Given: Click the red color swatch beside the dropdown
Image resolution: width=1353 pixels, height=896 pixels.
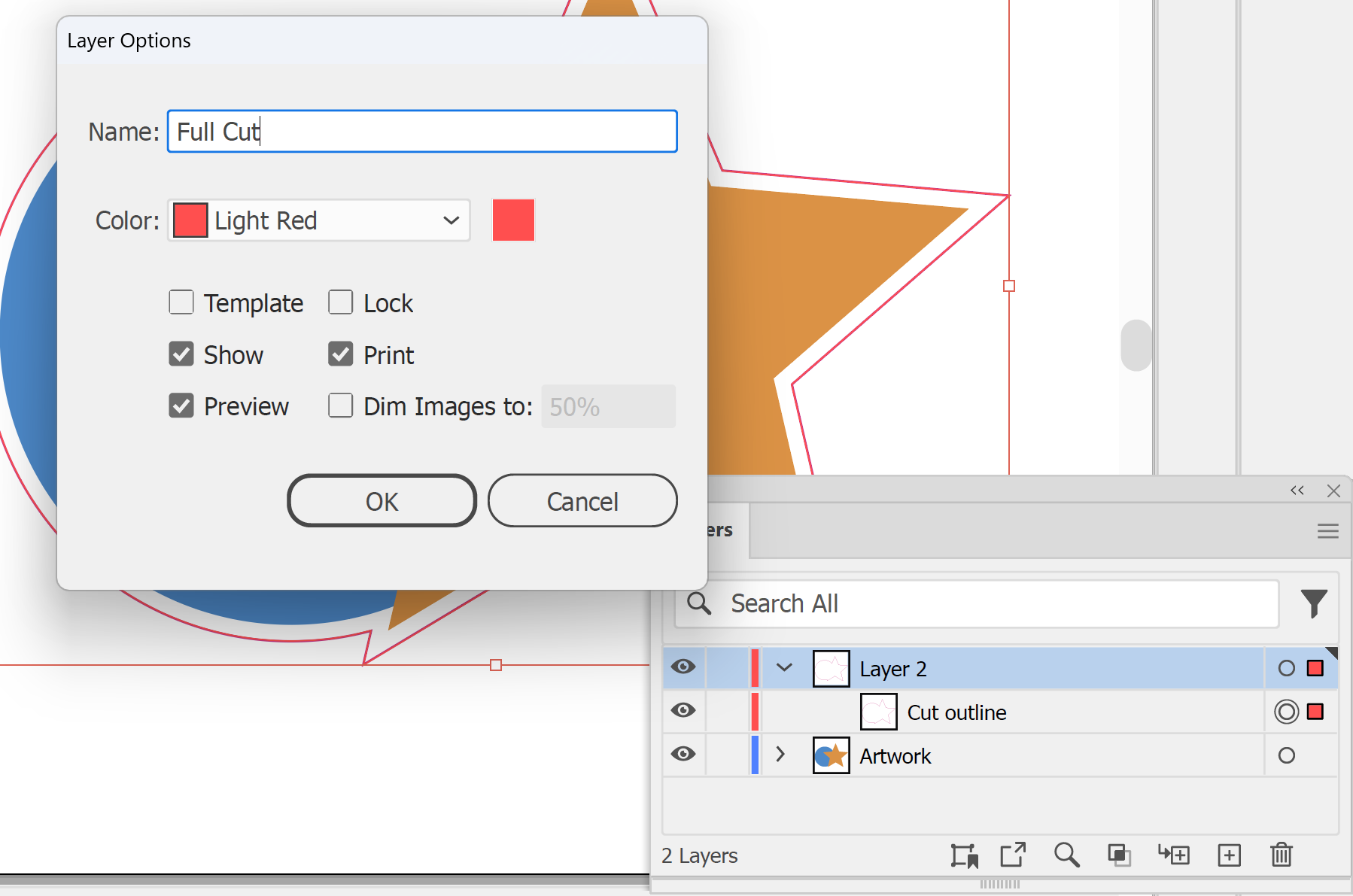Looking at the screenshot, I should [x=513, y=220].
